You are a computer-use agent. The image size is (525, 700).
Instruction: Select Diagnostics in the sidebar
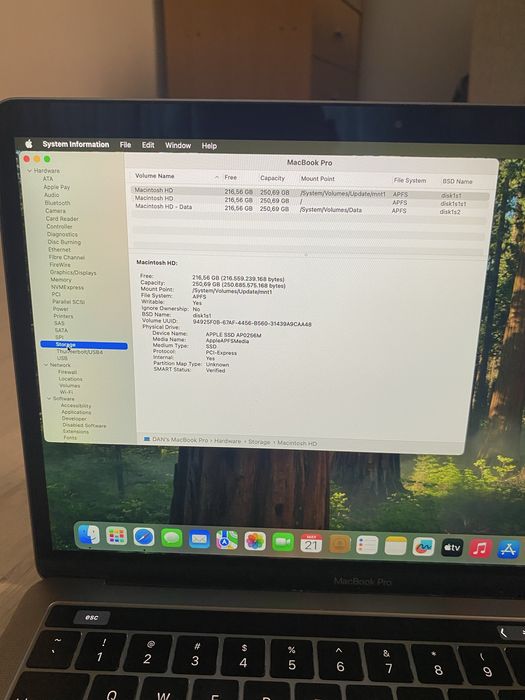tap(62, 234)
